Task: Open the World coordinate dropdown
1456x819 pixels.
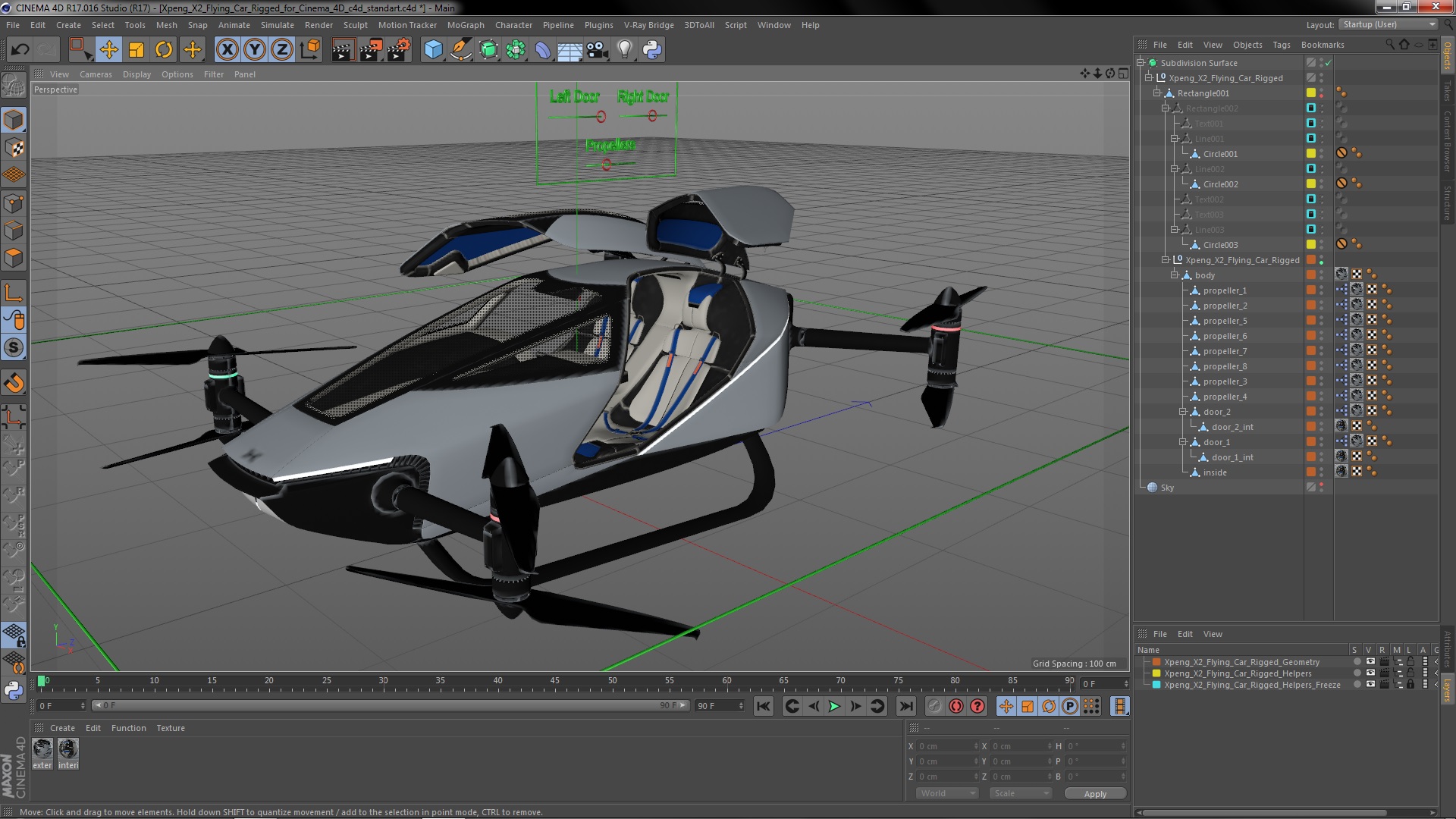Action: point(947,793)
